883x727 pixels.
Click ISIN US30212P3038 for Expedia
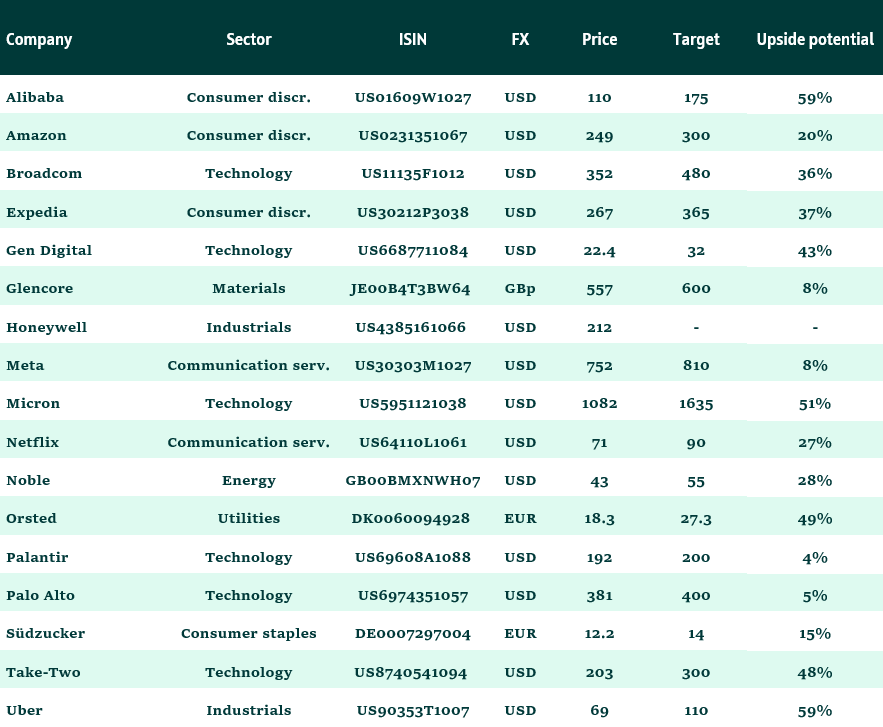(413, 212)
